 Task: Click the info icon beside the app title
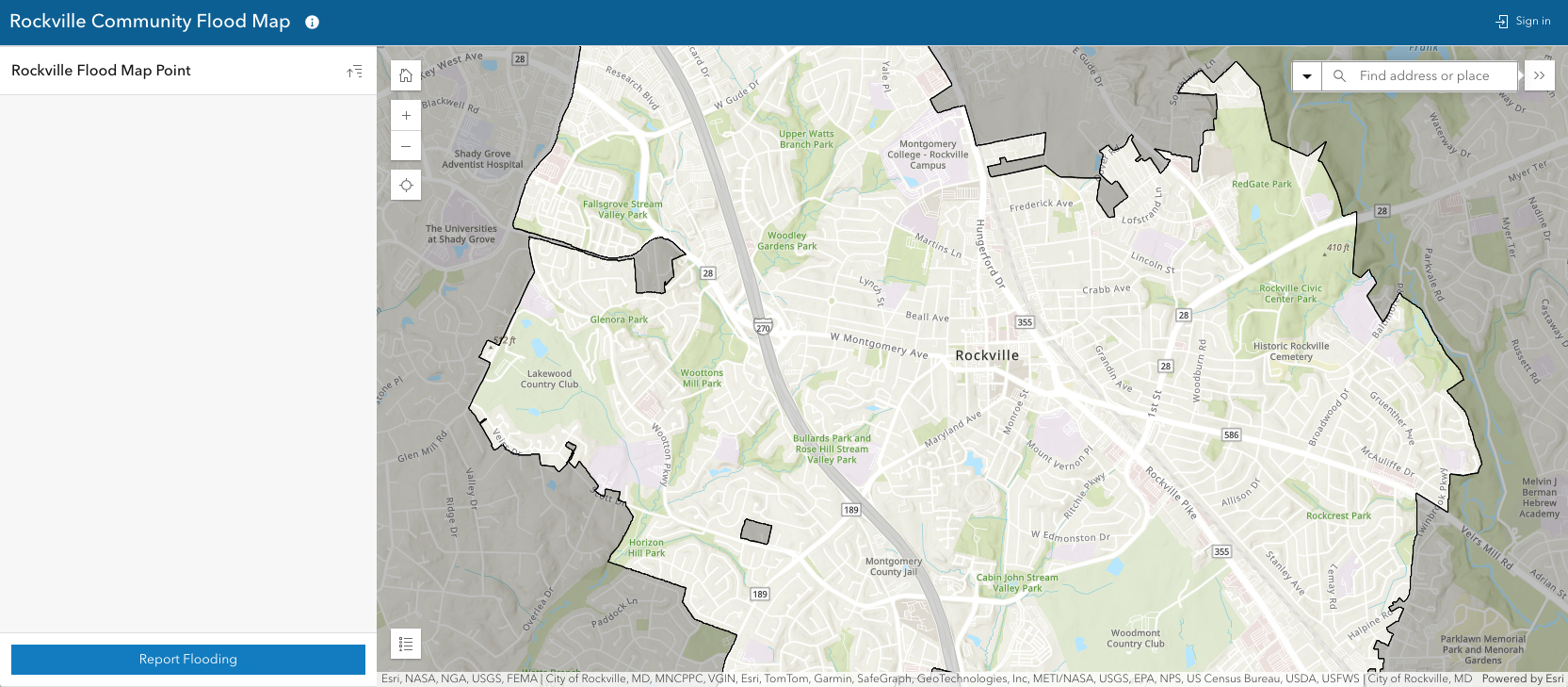tap(312, 22)
